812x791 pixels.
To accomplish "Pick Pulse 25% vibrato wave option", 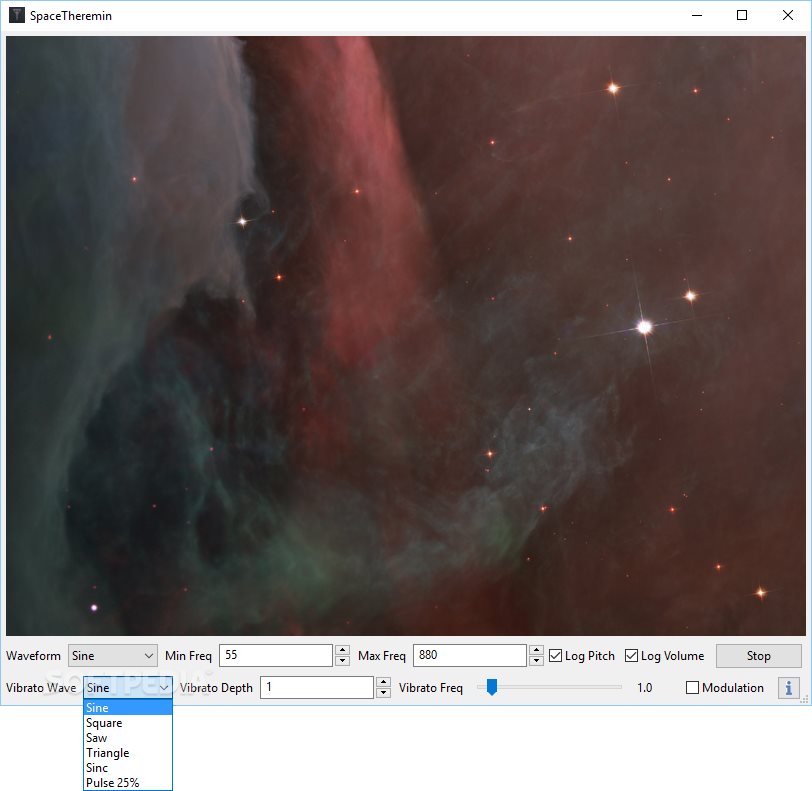I will click(x=127, y=783).
